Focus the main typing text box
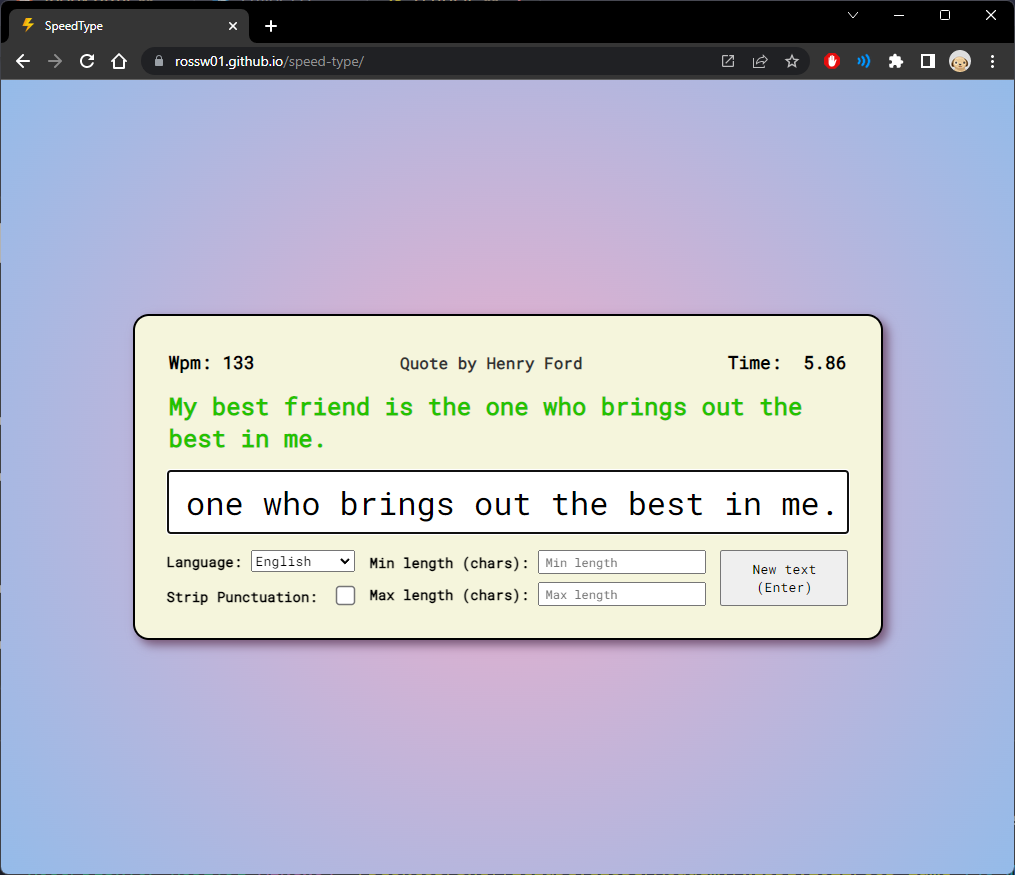 pos(508,503)
